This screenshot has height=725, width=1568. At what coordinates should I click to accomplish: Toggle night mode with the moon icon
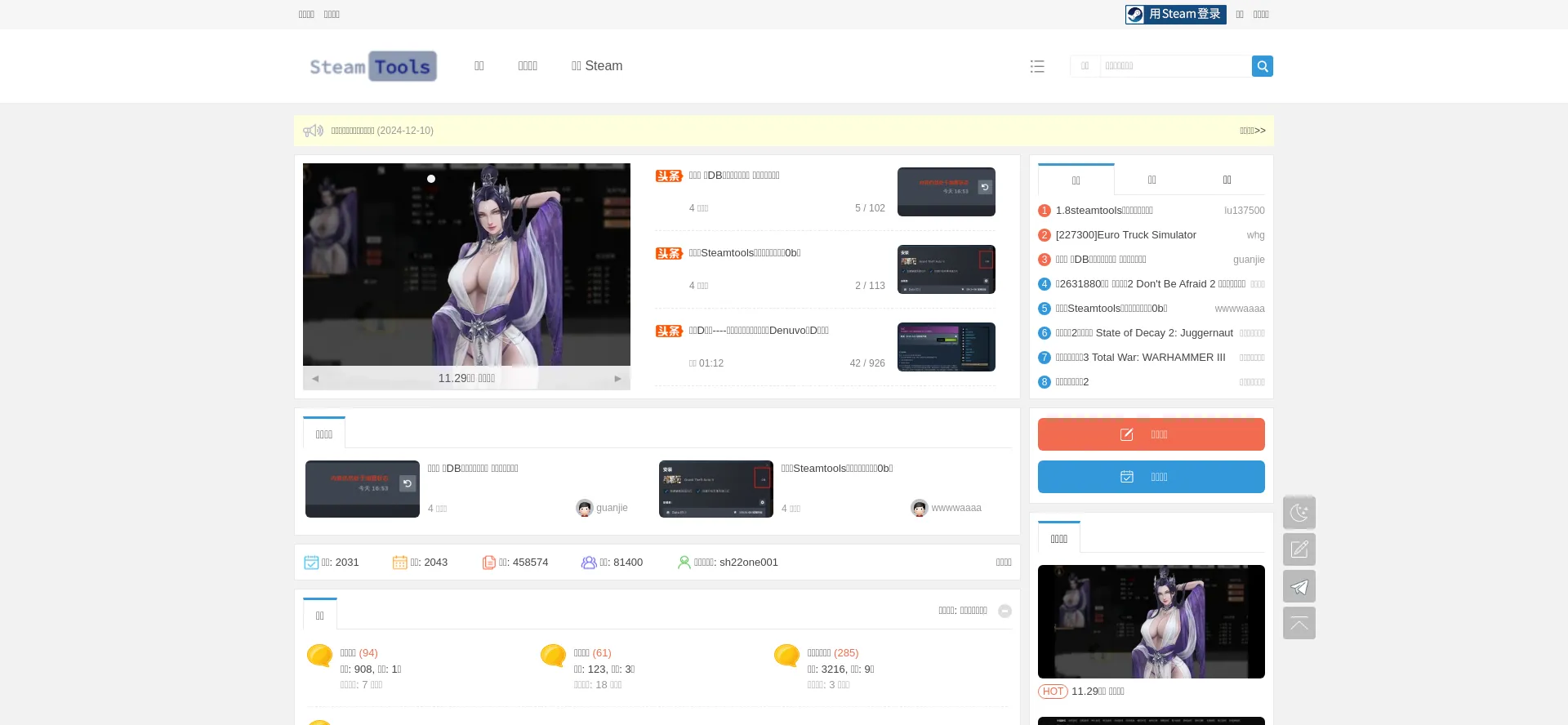pos(1298,513)
